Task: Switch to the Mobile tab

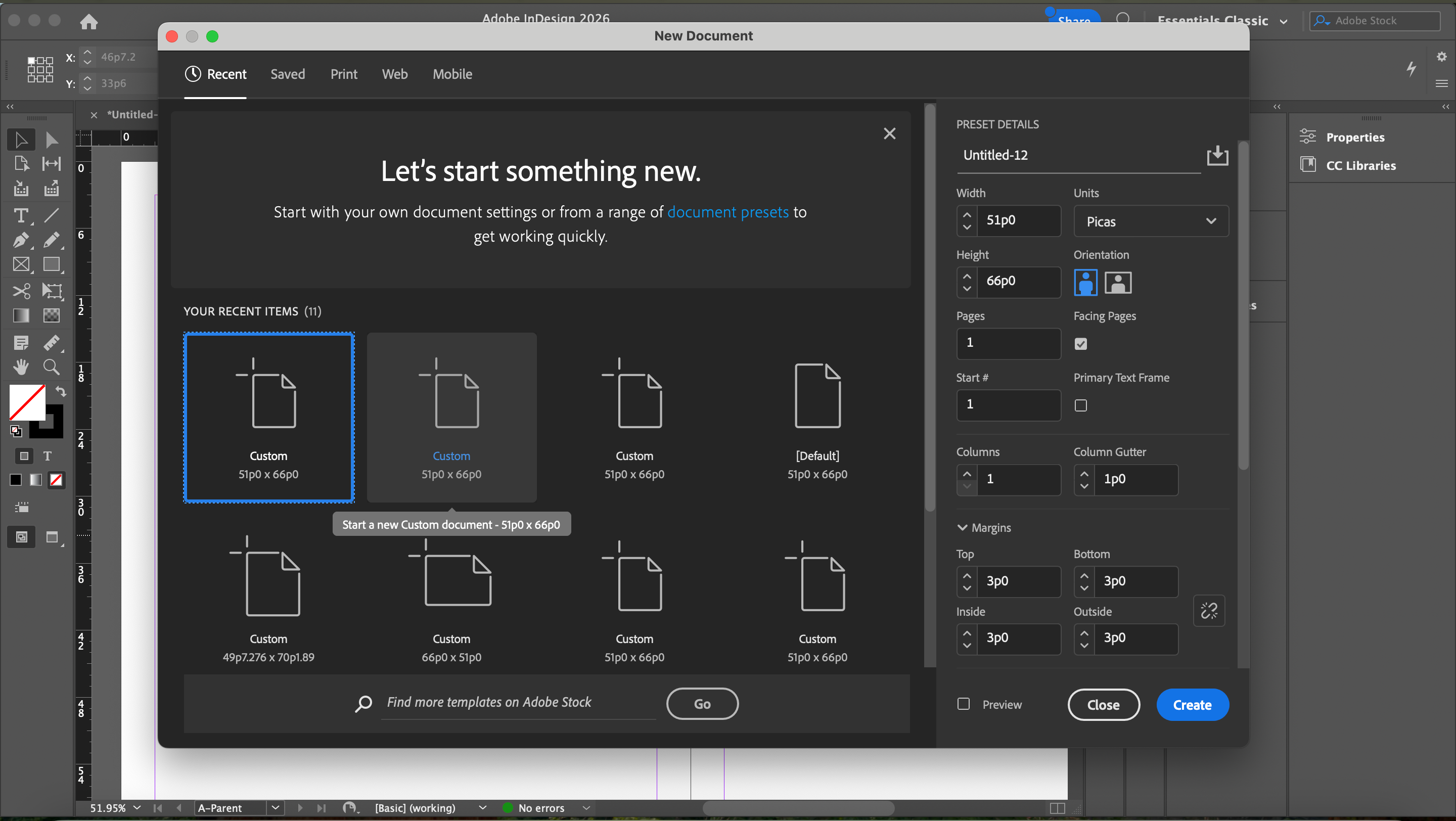Action: [x=452, y=74]
